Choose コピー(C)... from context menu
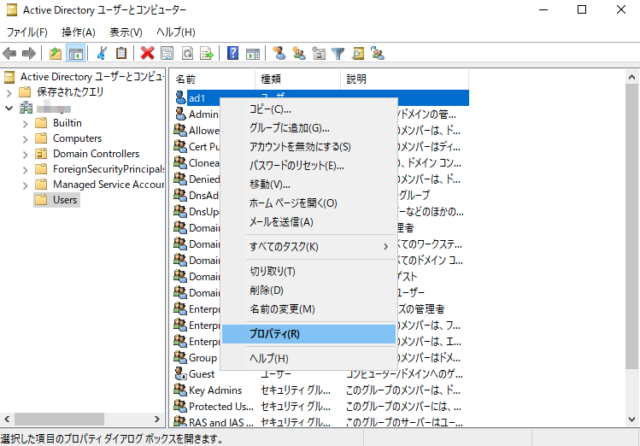This screenshot has width=640, height=446. coord(309,109)
